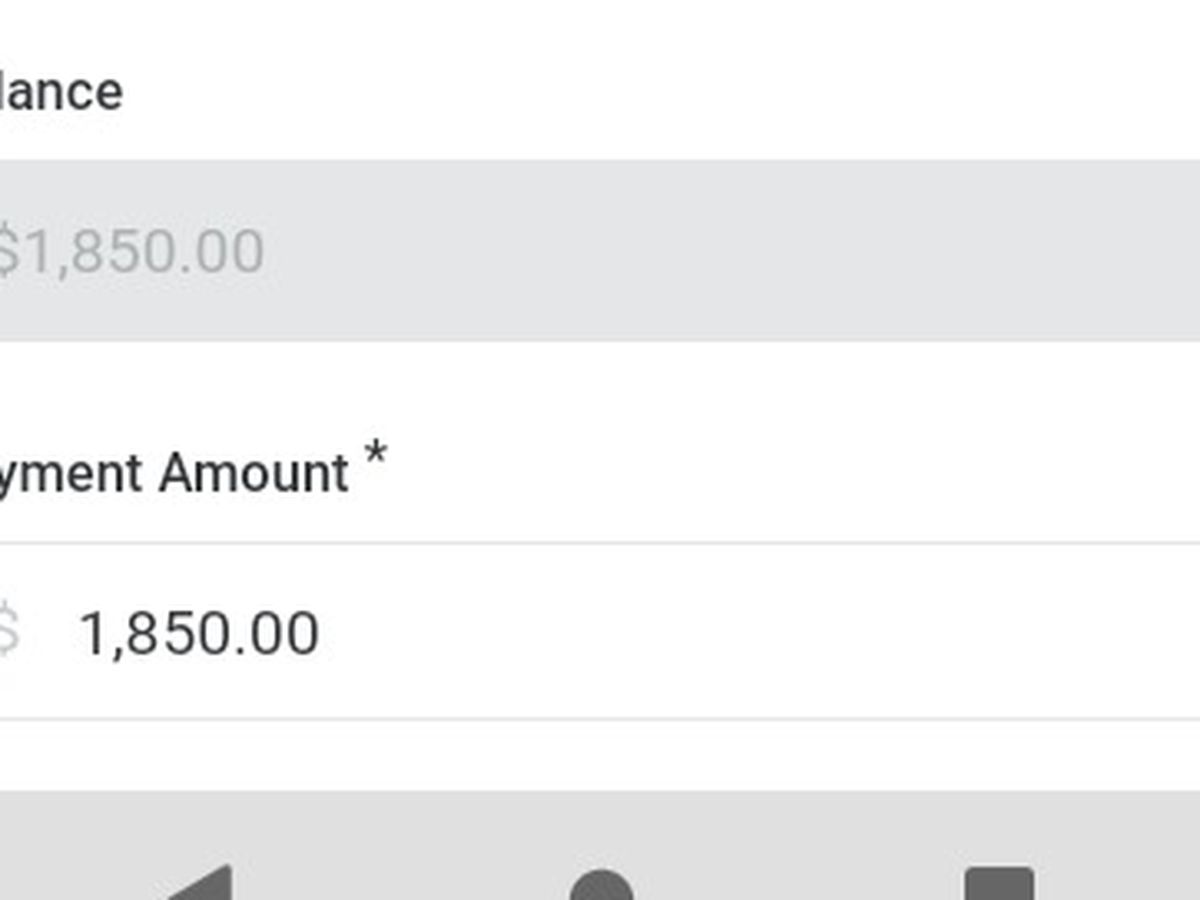Click the 1,850.00 value in Payment Amount
Viewport: 1200px width, 900px height.
click(x=199, y=633)
